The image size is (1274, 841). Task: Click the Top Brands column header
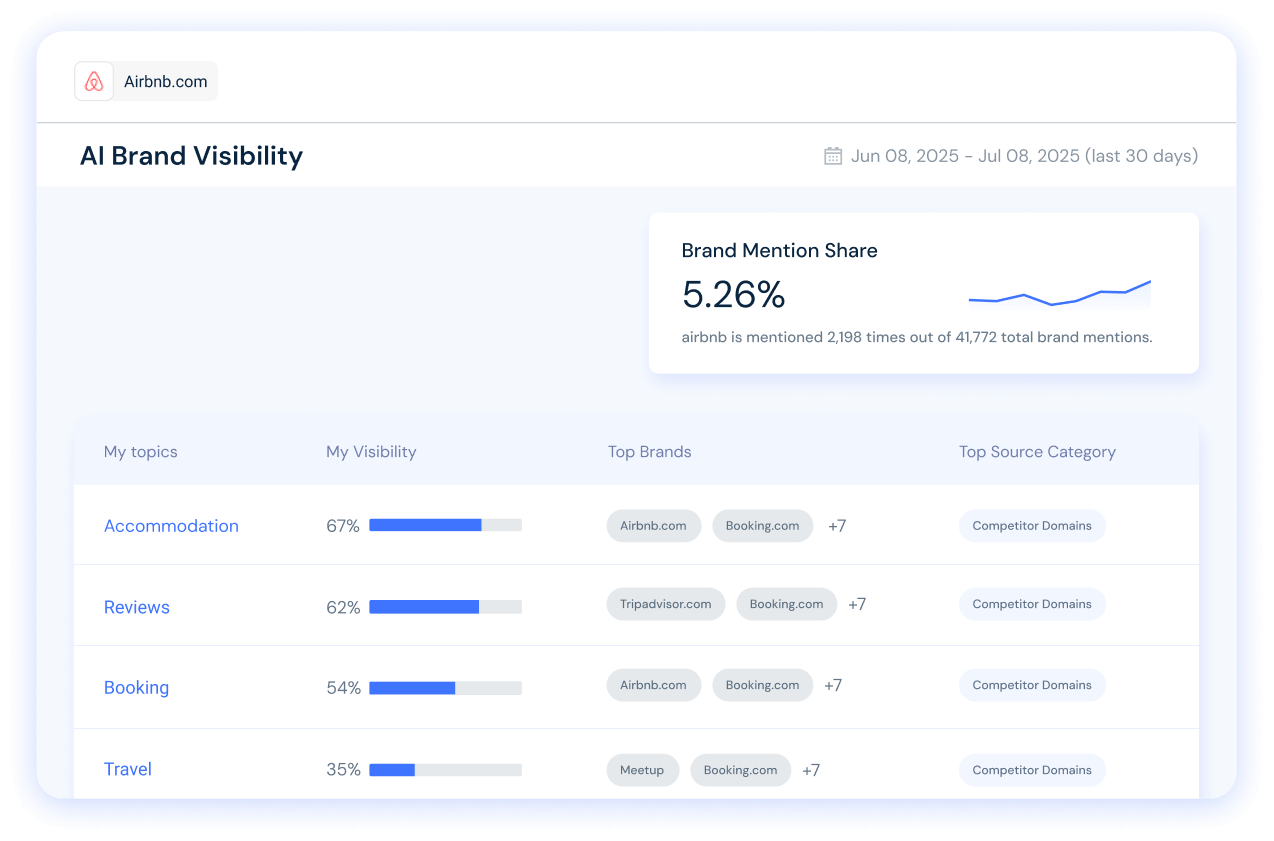650,452
